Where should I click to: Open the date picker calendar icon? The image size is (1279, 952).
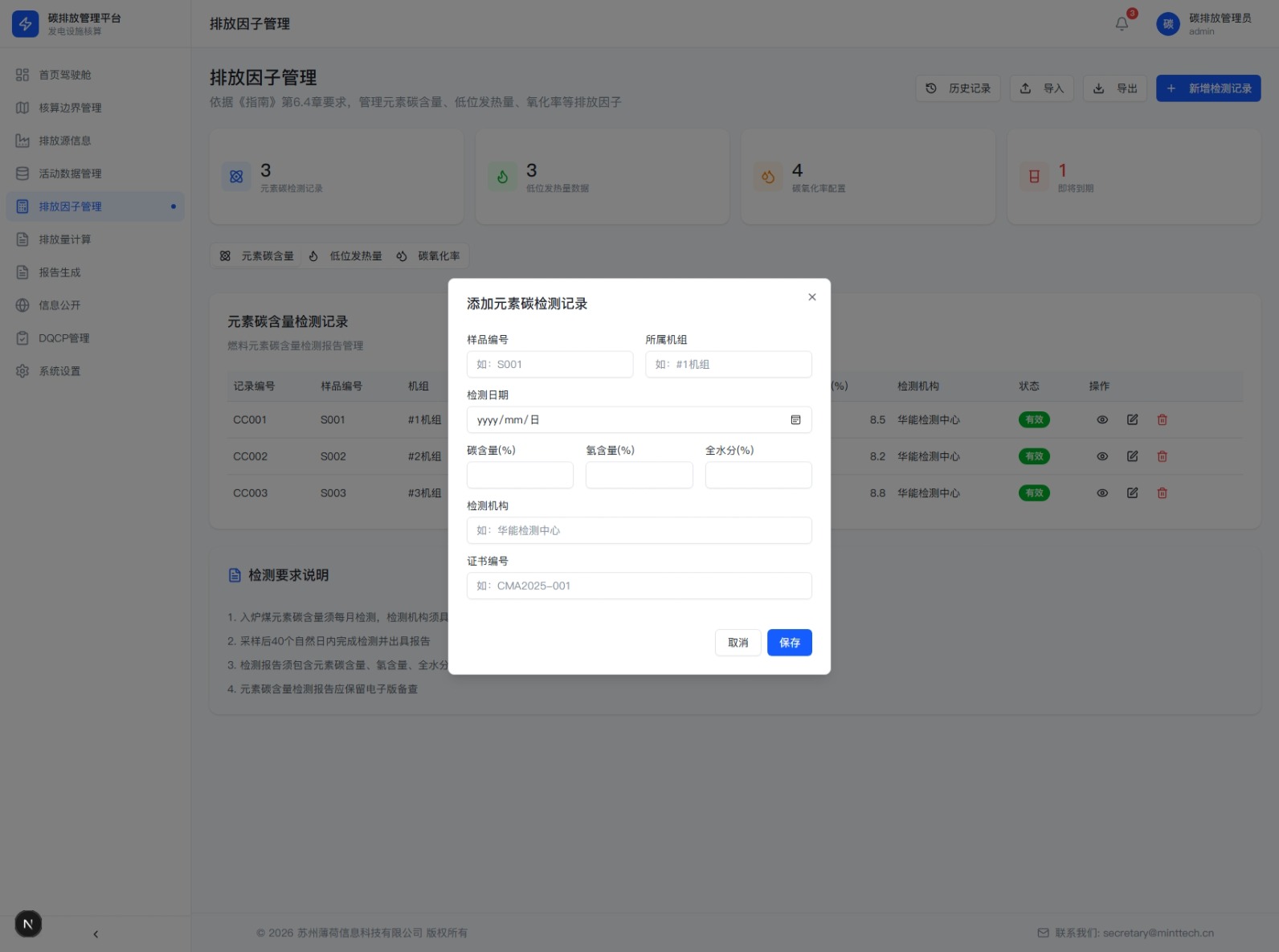coord(795,420)
